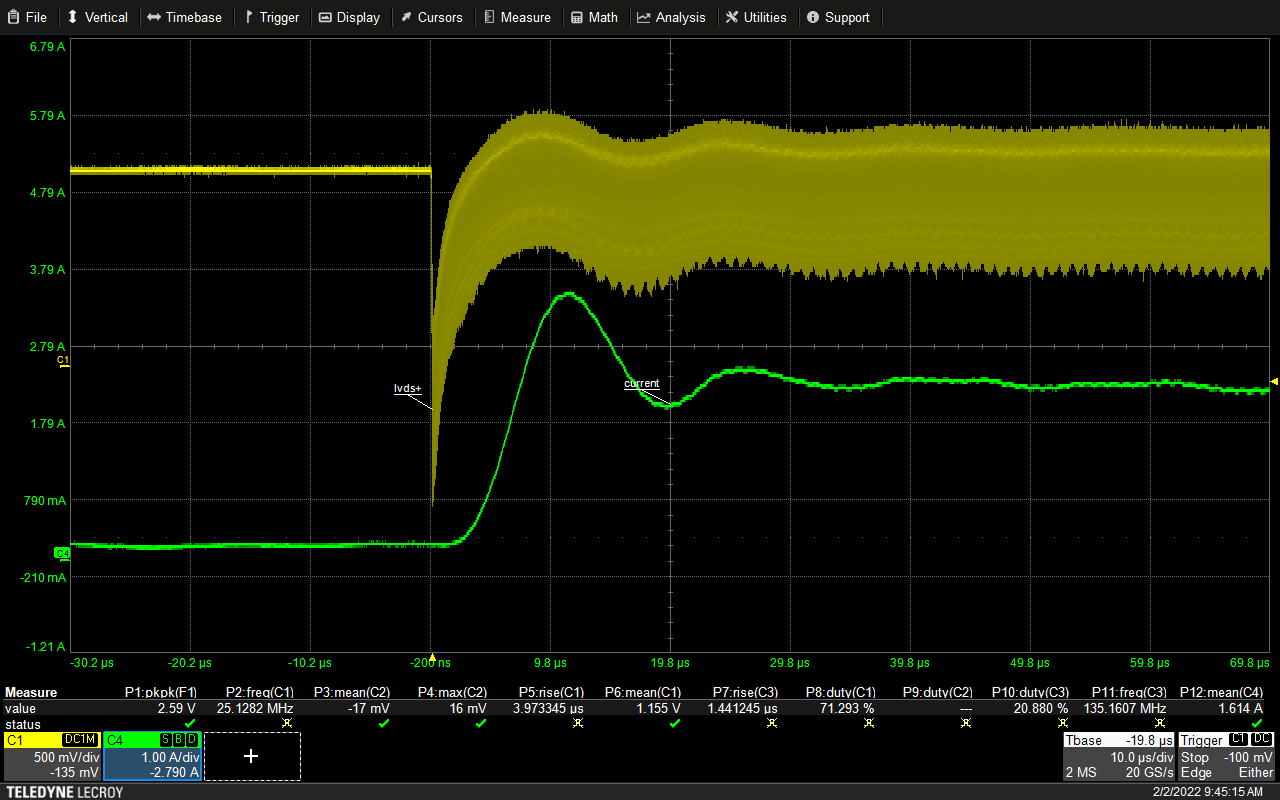
Task: Click the warning status icon under P7
Action: point(772,722)
